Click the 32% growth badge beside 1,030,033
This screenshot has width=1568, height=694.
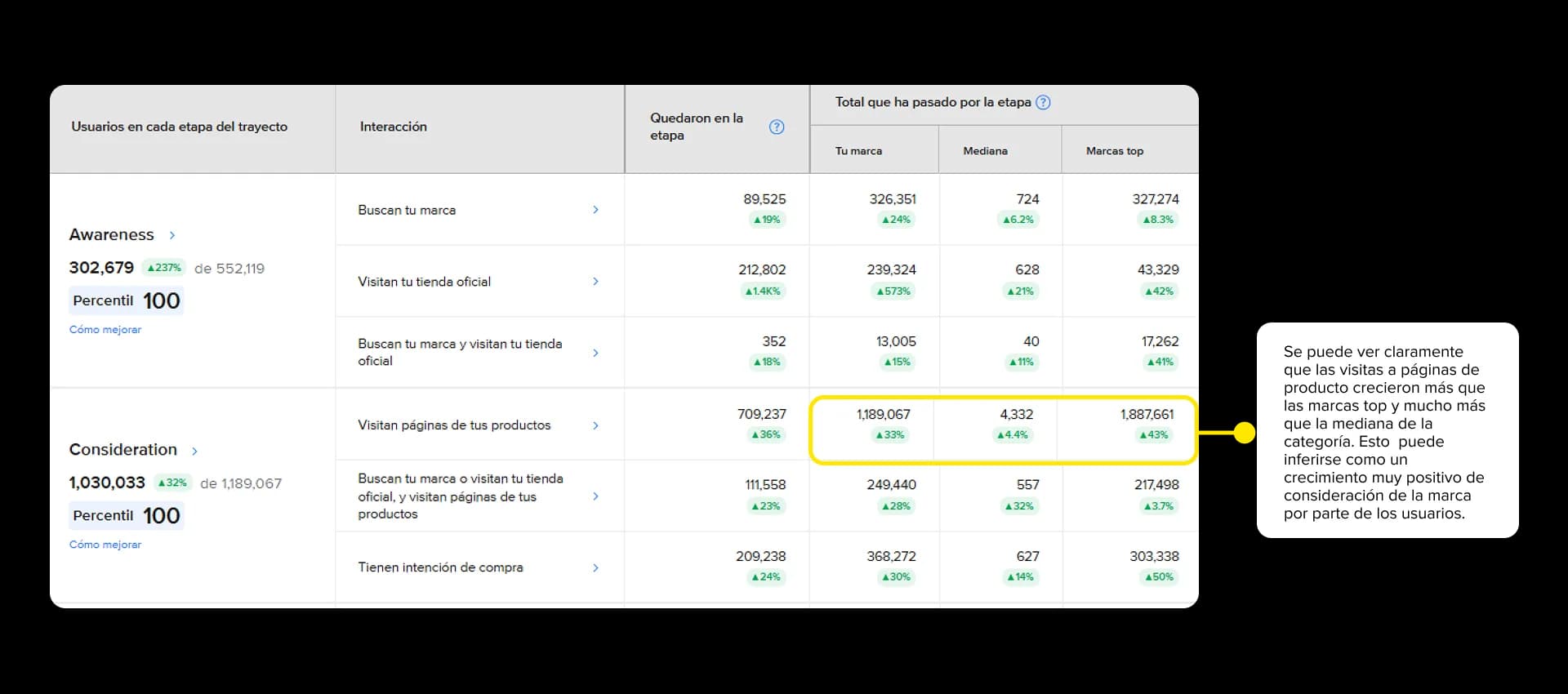pyautogui.click(x=172, y=483)
